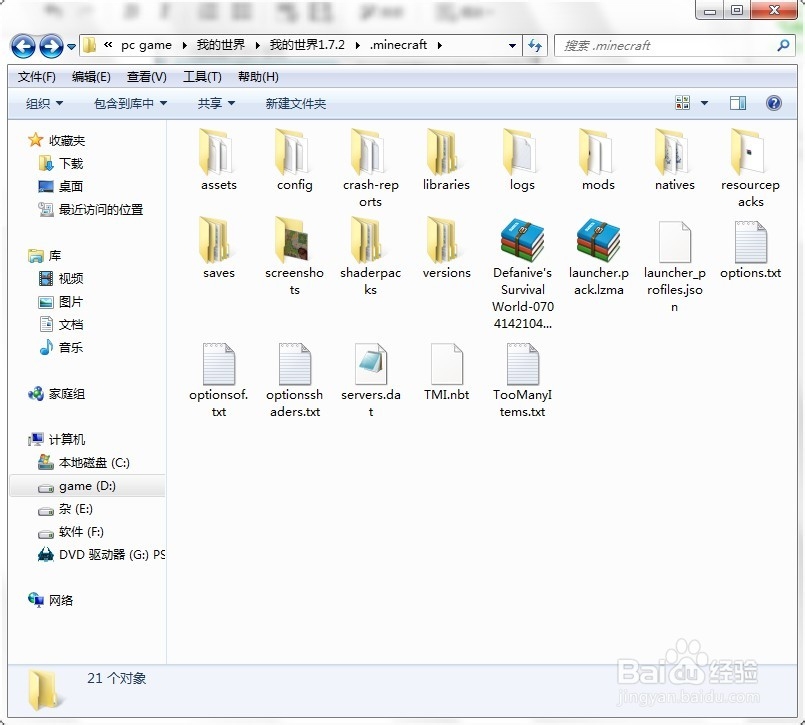
Task: Open the 文件(F) menu
Action: coord(36,77)
